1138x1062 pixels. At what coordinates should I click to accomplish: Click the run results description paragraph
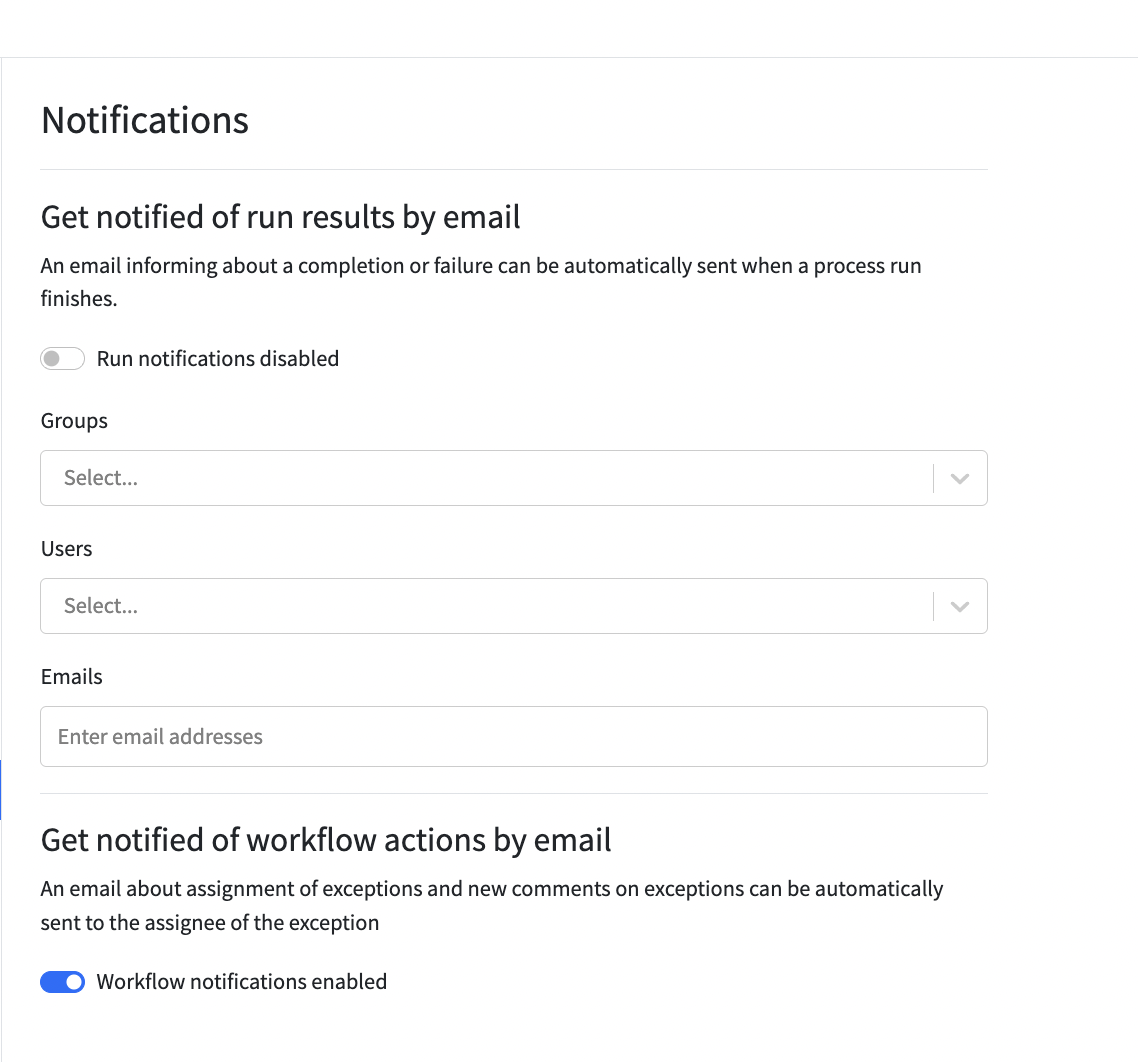tap(481, 282)
